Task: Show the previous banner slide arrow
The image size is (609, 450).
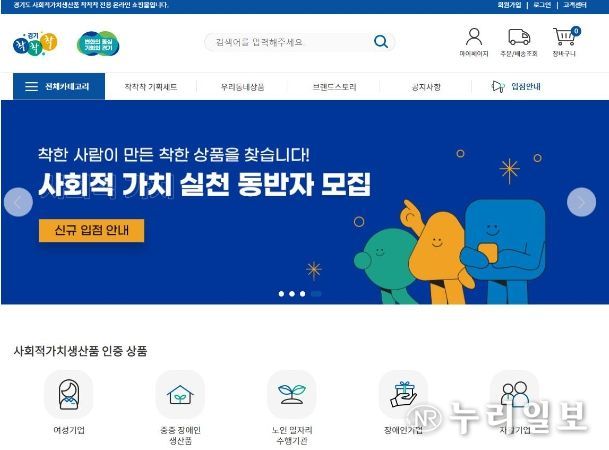Action: (18, 202)
